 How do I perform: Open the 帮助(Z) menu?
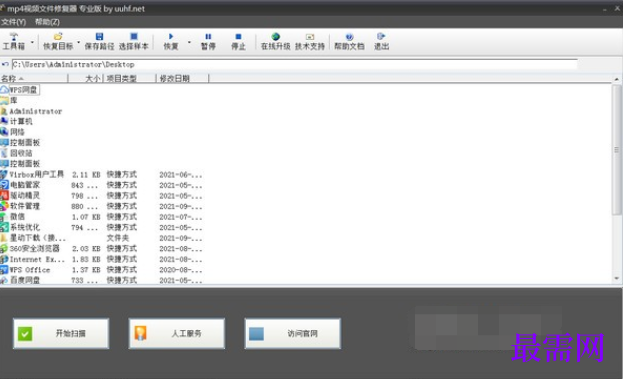pyautogui.click(x=47, y=22)
